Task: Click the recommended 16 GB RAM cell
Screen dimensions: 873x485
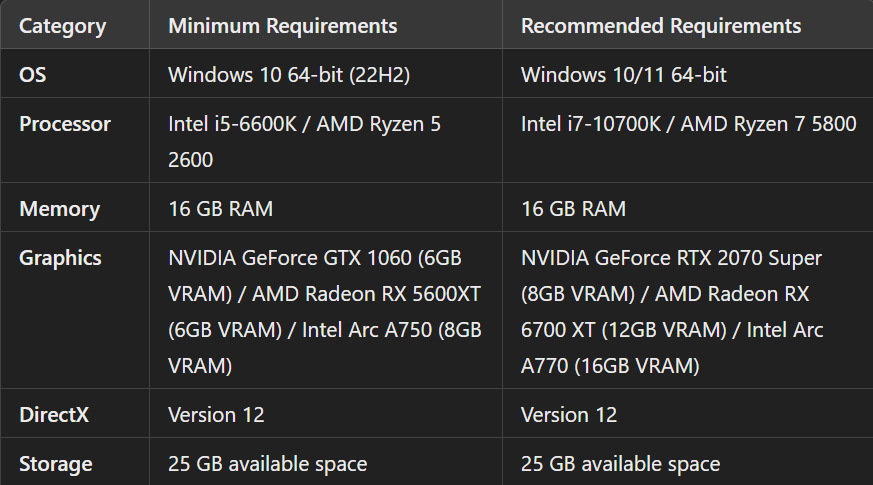Action: [x=573, y=209]
